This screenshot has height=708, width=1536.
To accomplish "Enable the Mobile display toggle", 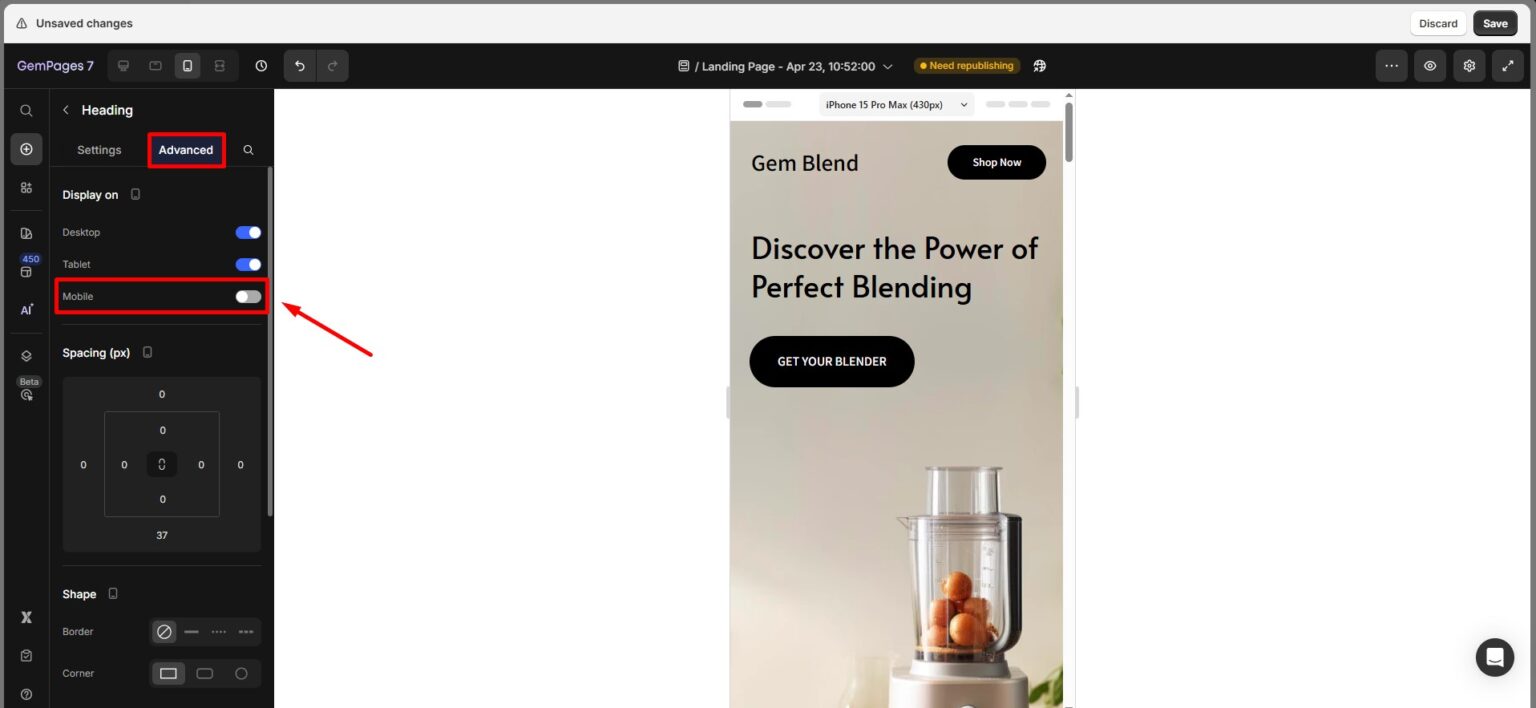I will click(x=248, y=296).
